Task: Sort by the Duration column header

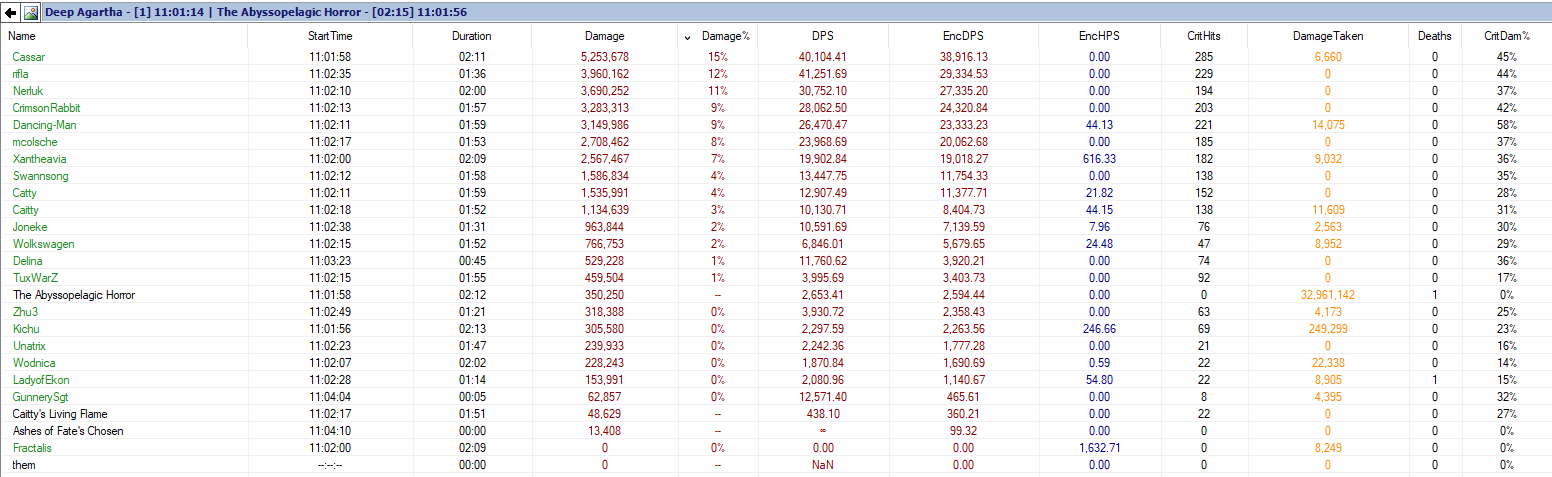Action: pos(472,36)
